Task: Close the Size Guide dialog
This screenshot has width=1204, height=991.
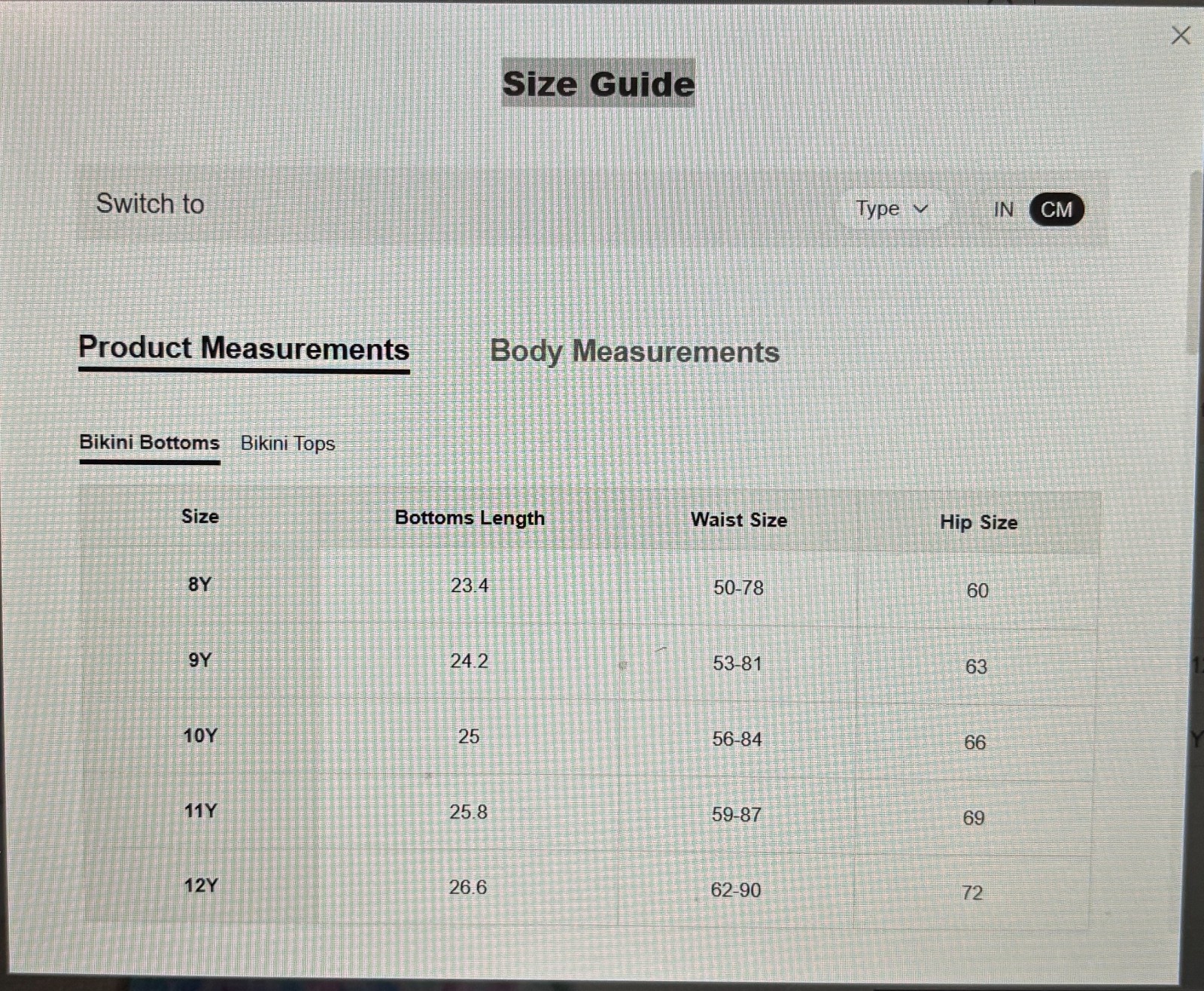Action: [x=1181, y=35]
